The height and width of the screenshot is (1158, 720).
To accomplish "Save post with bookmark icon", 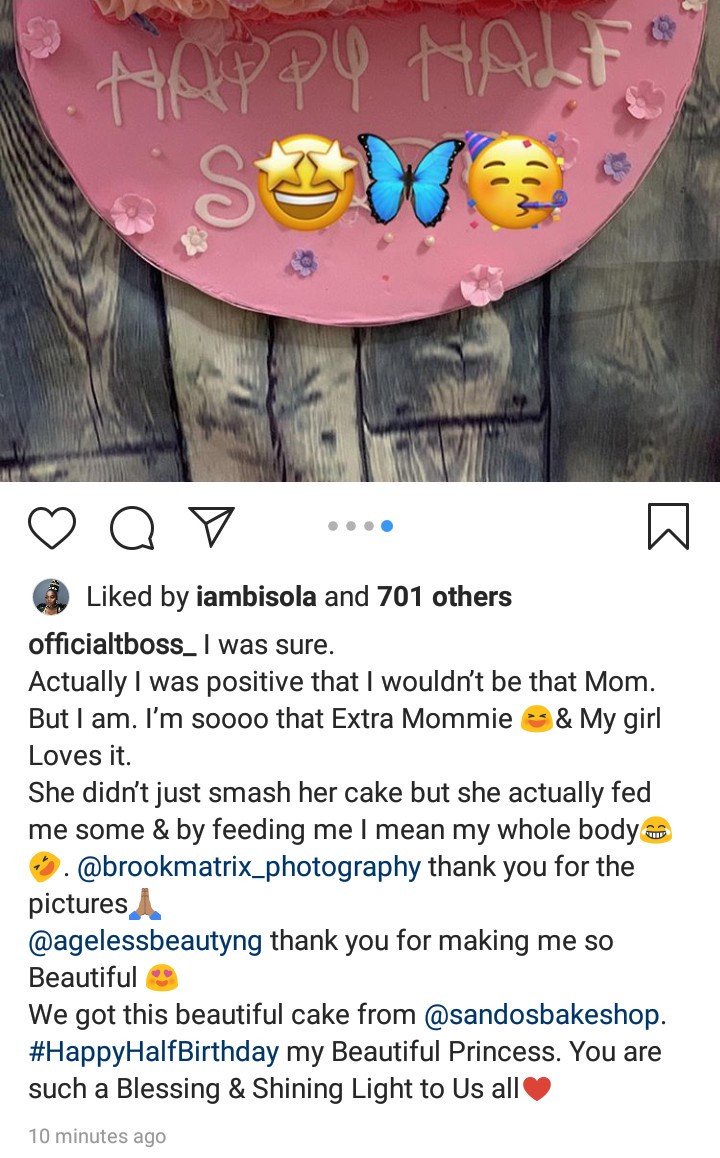I will point(668,526).
